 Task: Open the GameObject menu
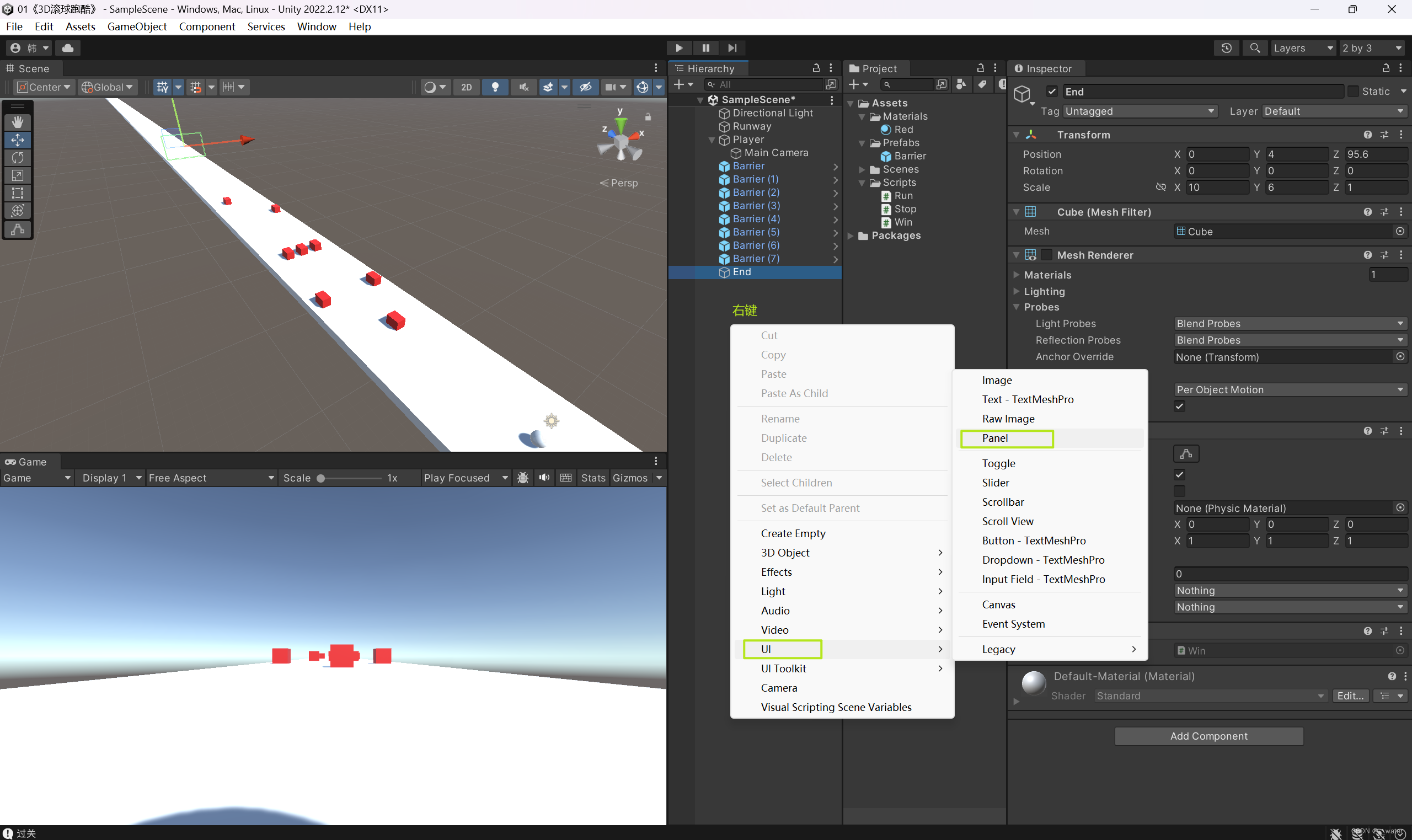tap(137, 26)
